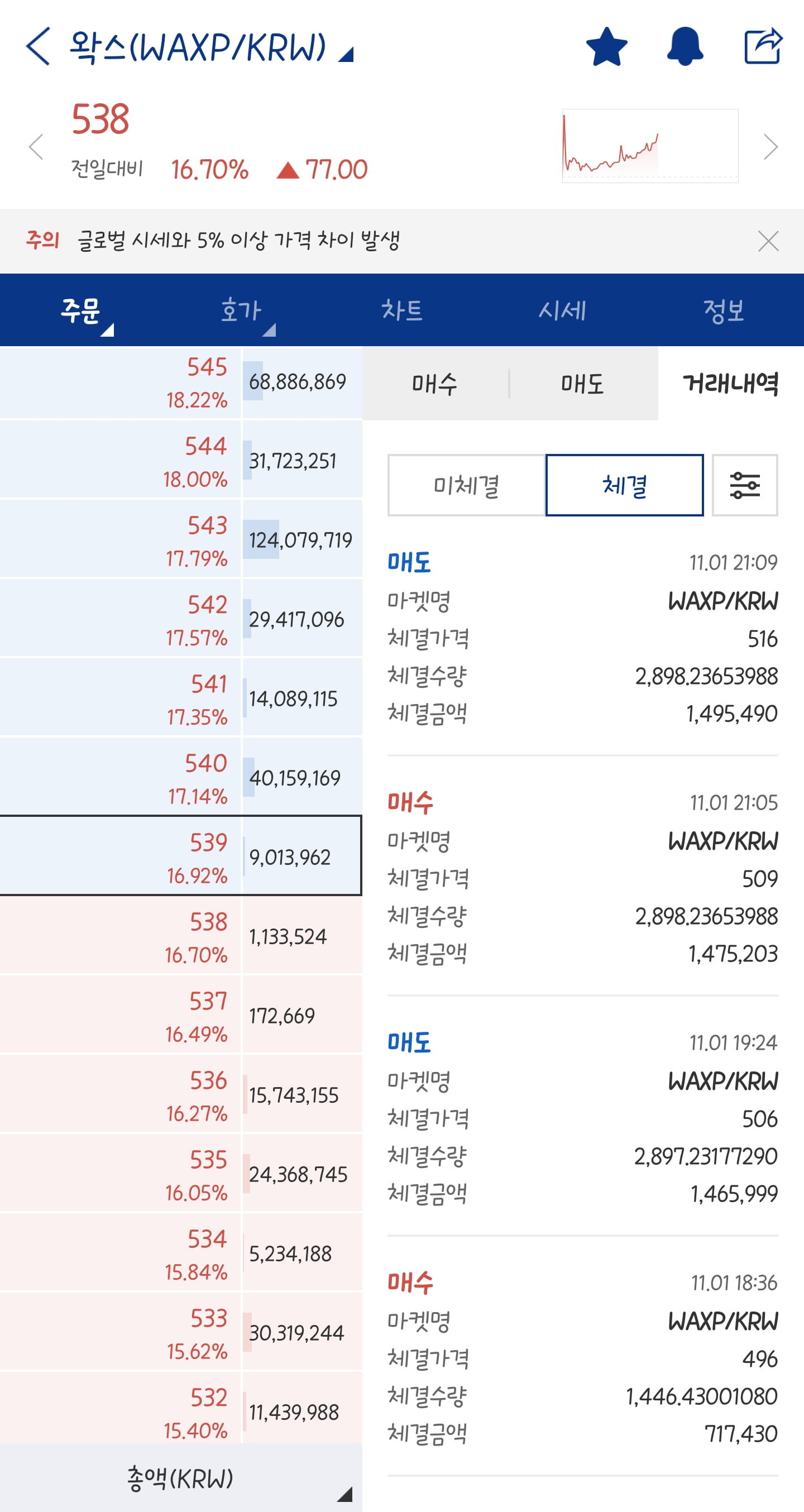Switch to the 시세 tab
Viewport: 804px width, 1512px height.
[563, 310]
